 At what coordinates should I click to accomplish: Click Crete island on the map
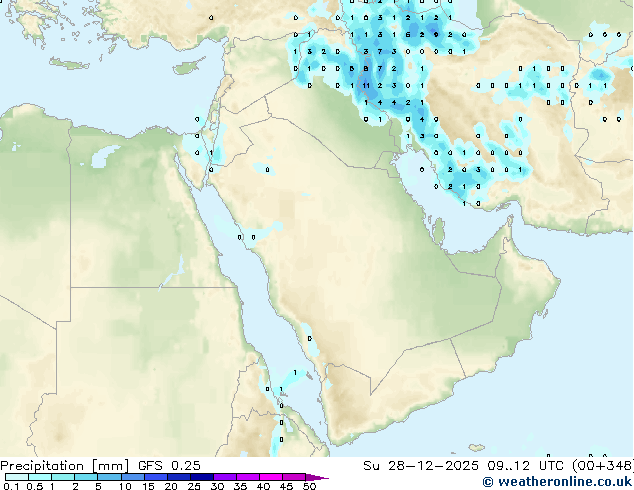(x=69, y=63)
